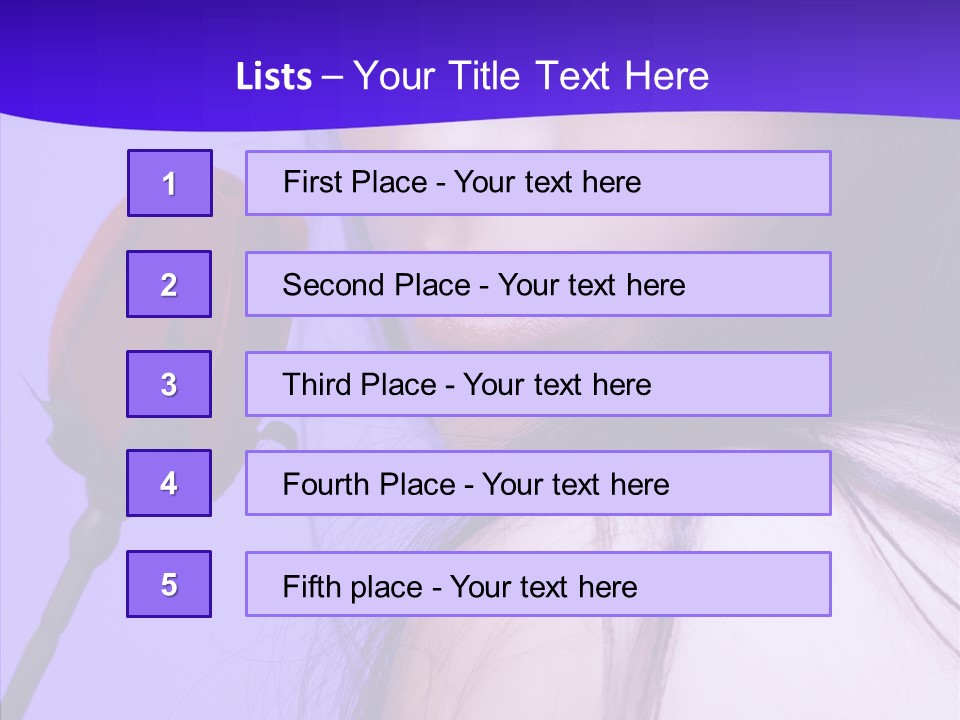Screen dimensions: 960x720
Task: Click the slide title text
Action: click(x=472, y=76)
